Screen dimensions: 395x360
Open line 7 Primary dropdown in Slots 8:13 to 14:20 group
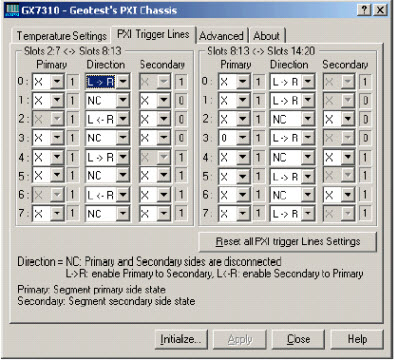pyautogui.click(x=234, y=214)
